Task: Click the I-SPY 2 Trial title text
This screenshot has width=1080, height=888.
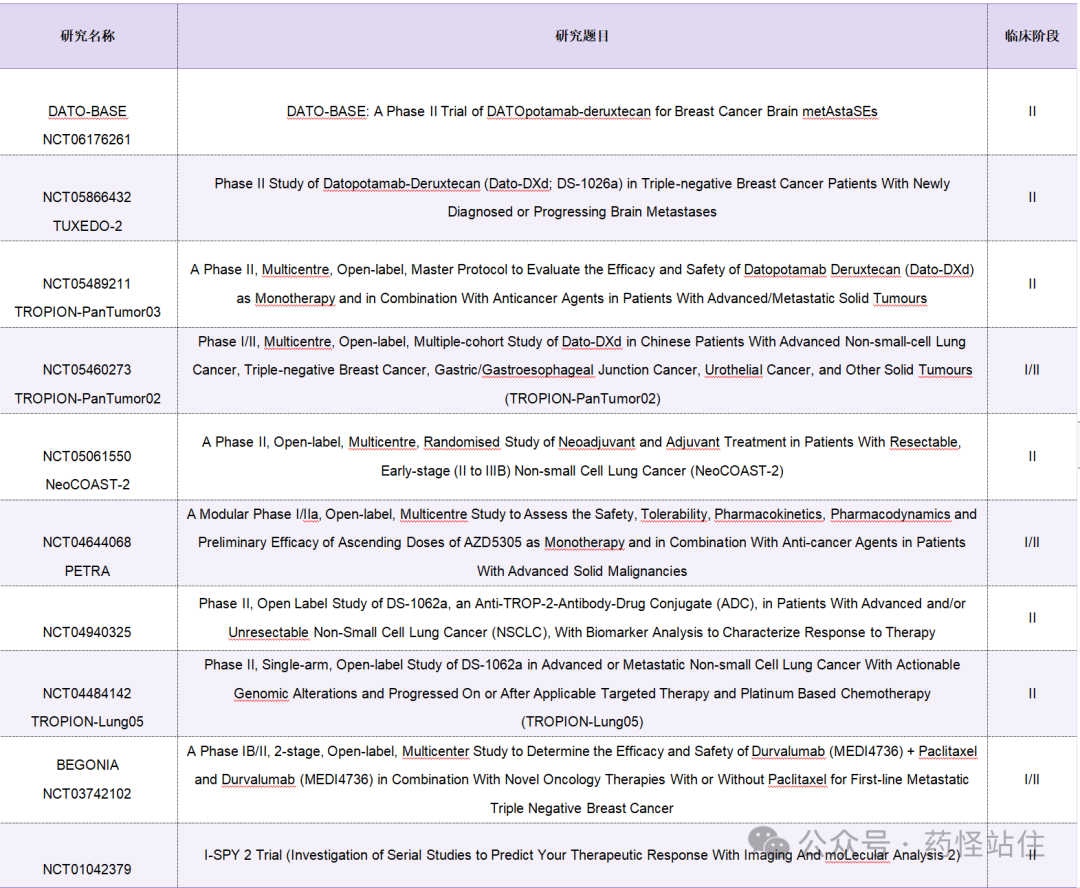Action: pyautogui.click(x=582, y=855)
